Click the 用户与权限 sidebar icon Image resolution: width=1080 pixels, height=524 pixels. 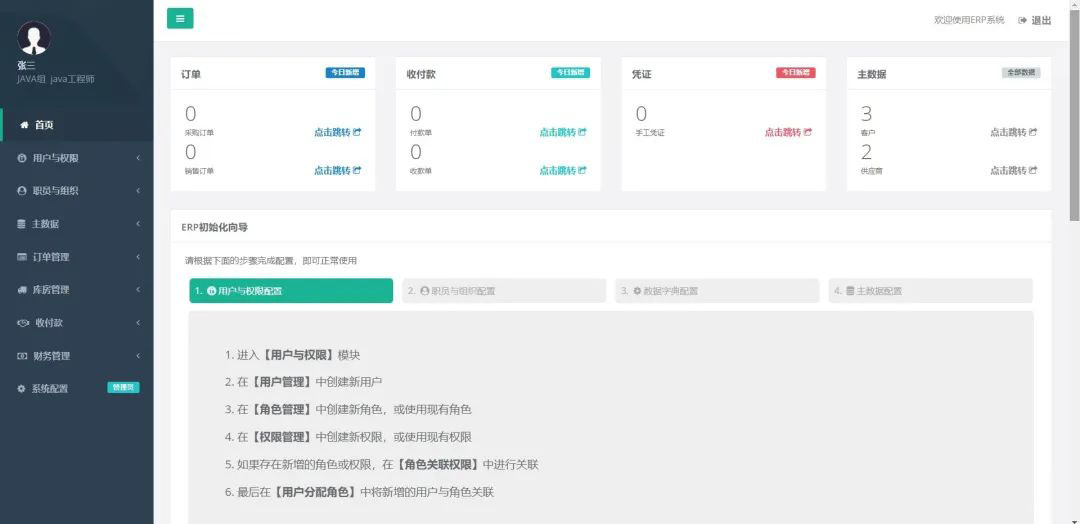(21, 158)
